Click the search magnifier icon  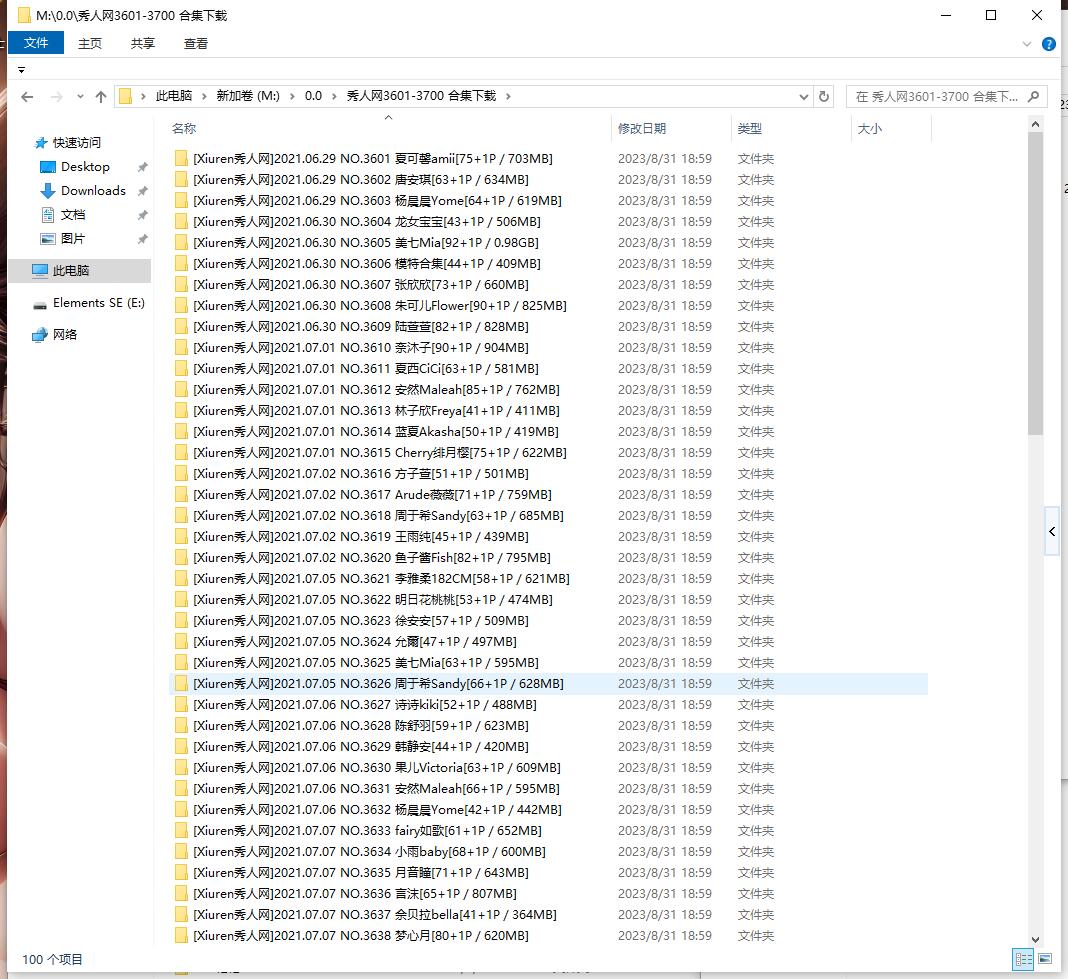(x=1033, y=96)
